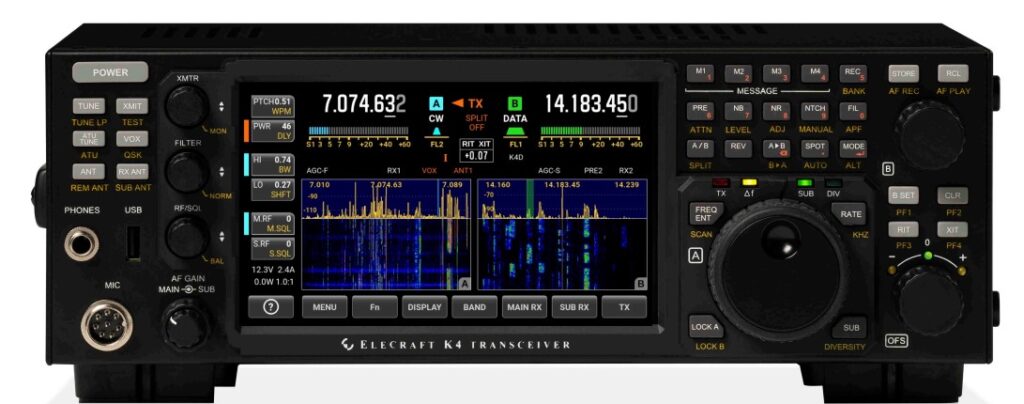Hit the TUNE button
This screenshot has height=404, width=1024.
point(88,106)
